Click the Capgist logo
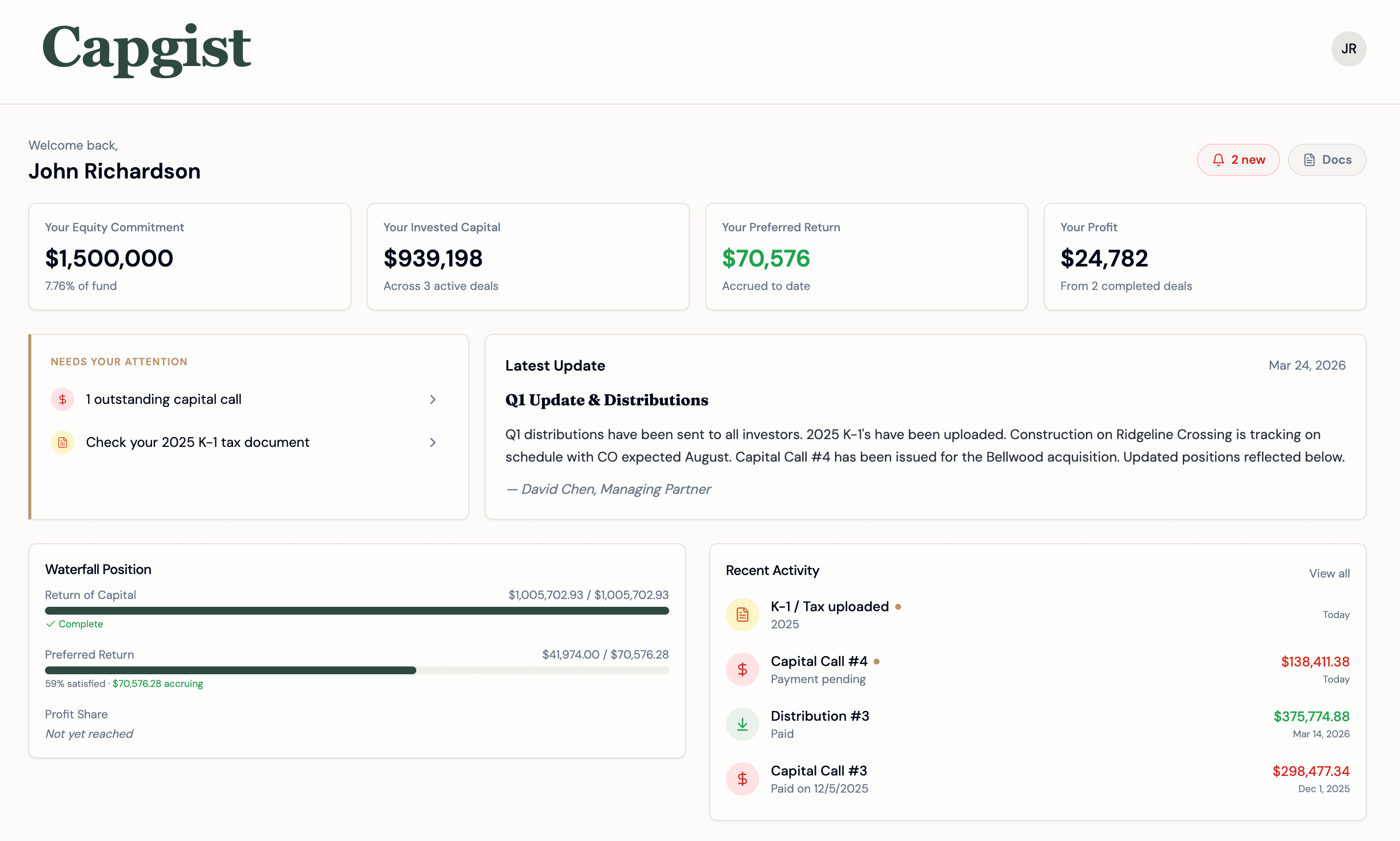The width and height of the screenshot is (1400, 841). (x=146, y=51)
